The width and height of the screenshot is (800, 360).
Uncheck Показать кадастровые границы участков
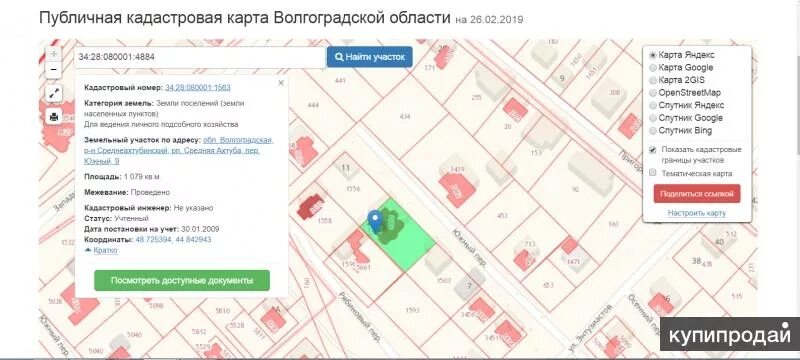[x=653, y=150]
